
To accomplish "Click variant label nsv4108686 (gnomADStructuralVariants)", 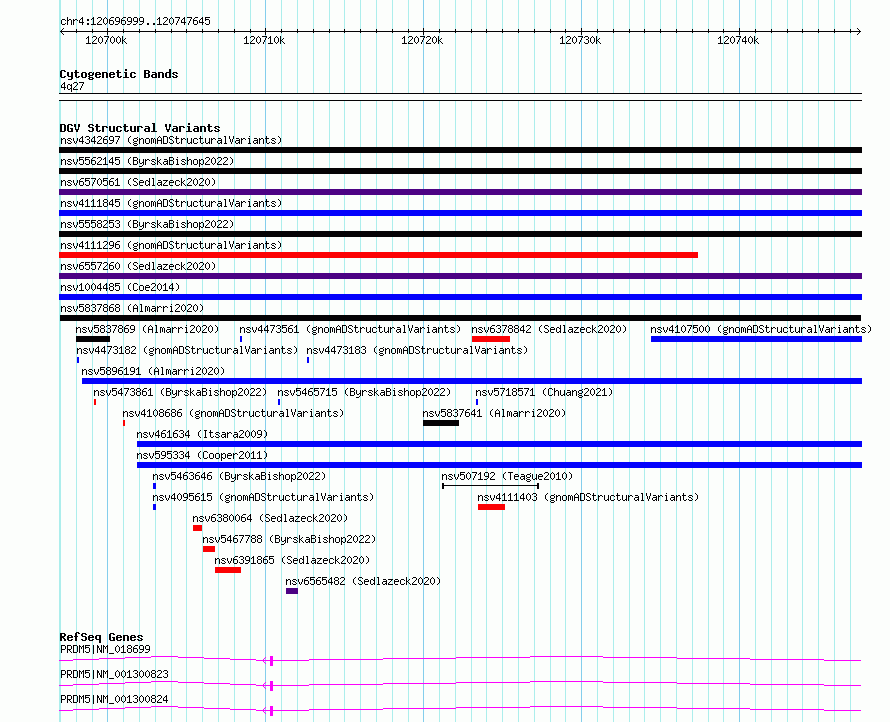I will (233, 413).
